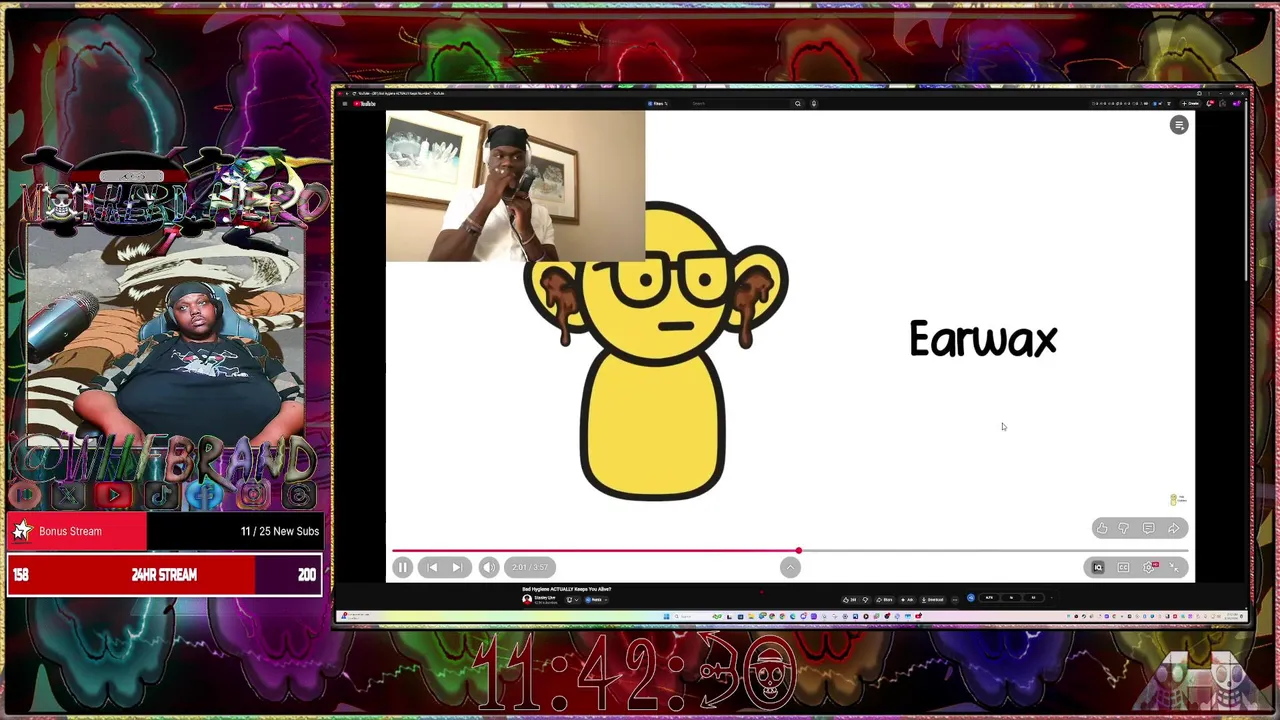Open the round list menu icon on video
The image size is (1280, 720).
click(1179, 125)
